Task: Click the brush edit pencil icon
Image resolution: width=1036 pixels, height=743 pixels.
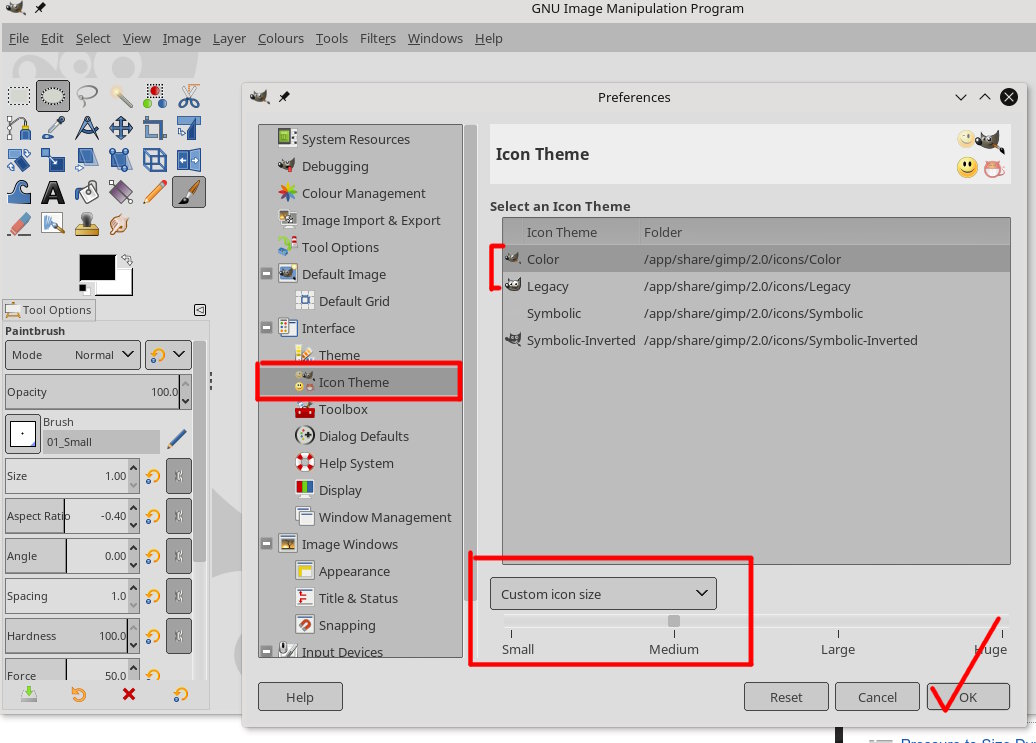Action: 176,439
